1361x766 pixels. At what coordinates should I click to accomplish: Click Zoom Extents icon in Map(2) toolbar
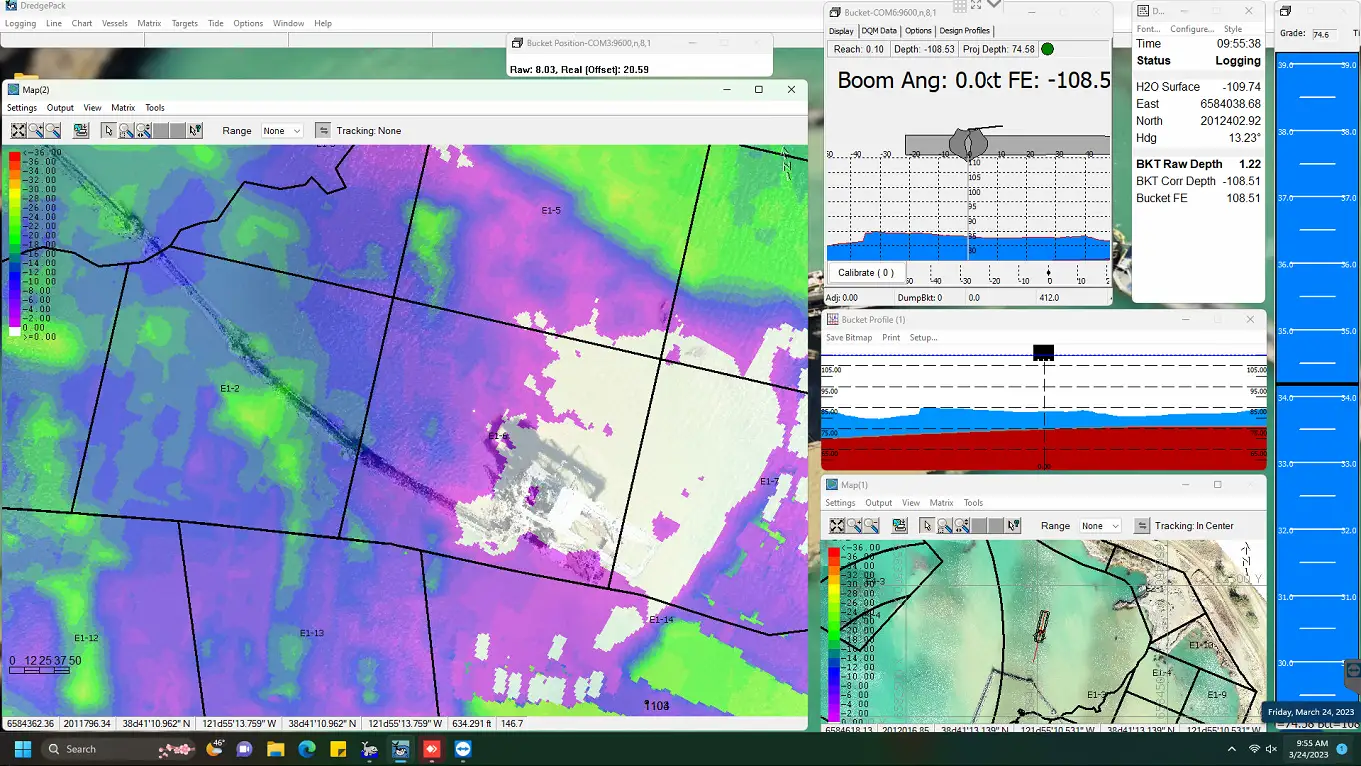click(x=19, y=131)
